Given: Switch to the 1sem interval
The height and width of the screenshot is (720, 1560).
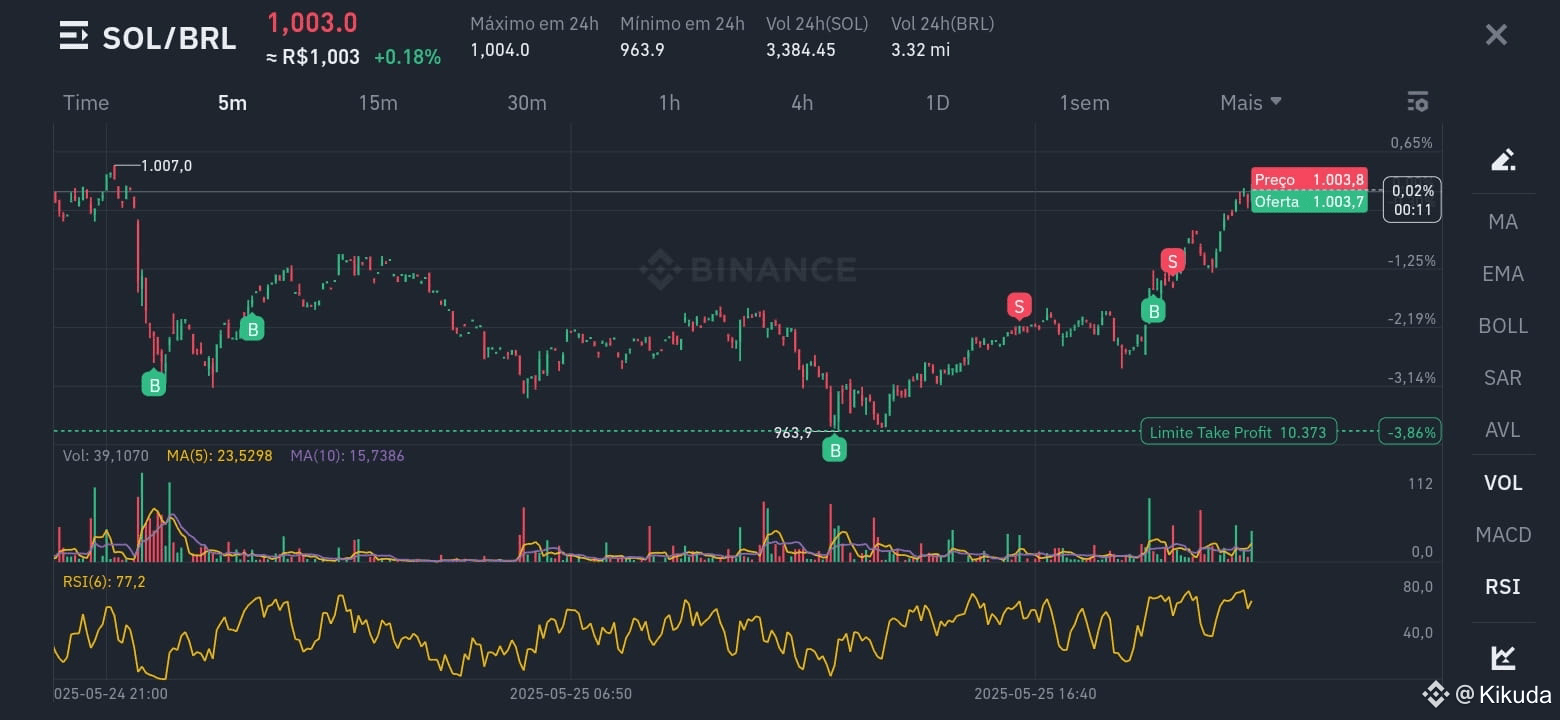Looking at the screenshot, I should point(1085,102).
